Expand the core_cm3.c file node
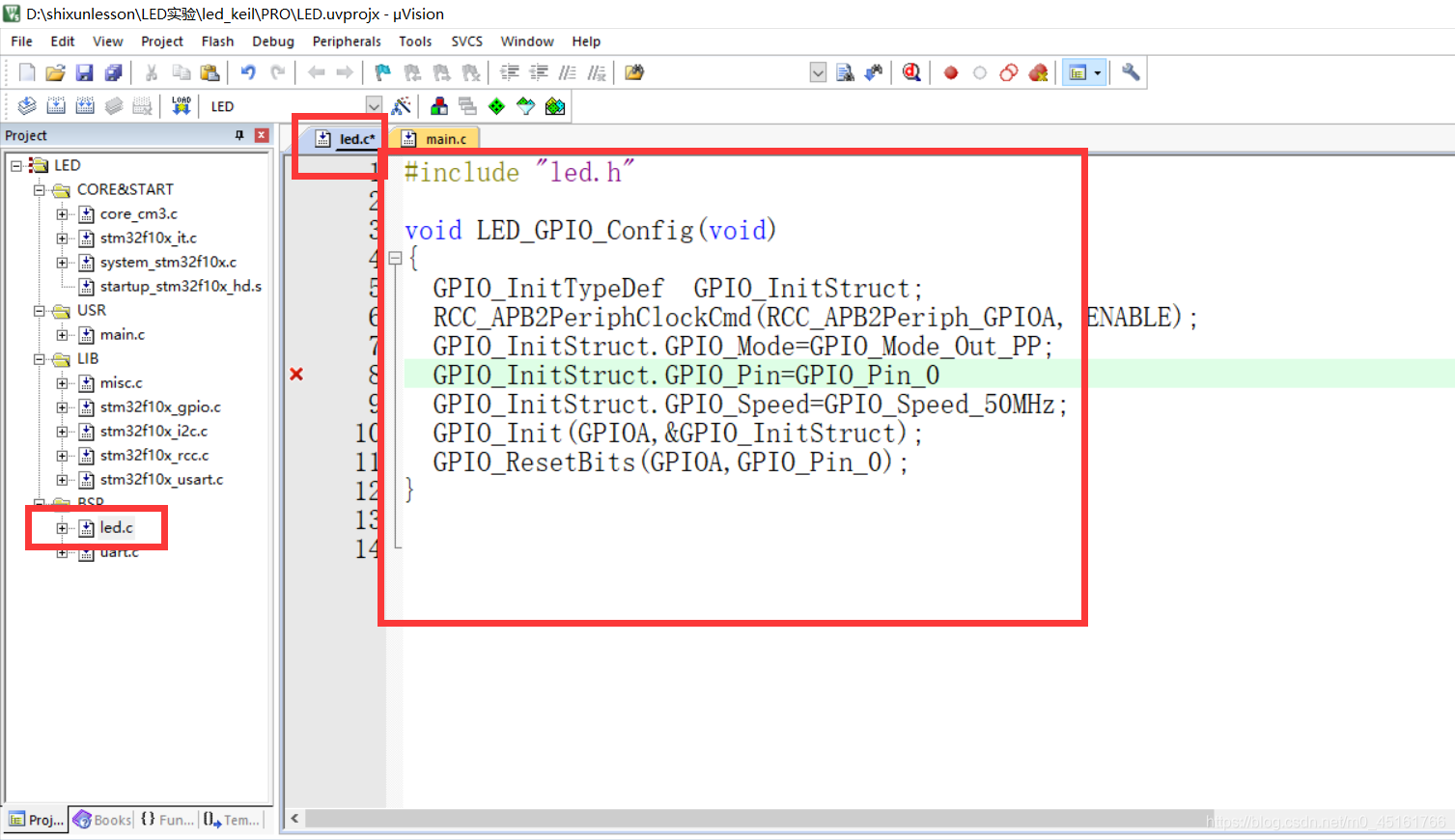Viewport: 1455px width, 840px height. [x=63, y=214]
